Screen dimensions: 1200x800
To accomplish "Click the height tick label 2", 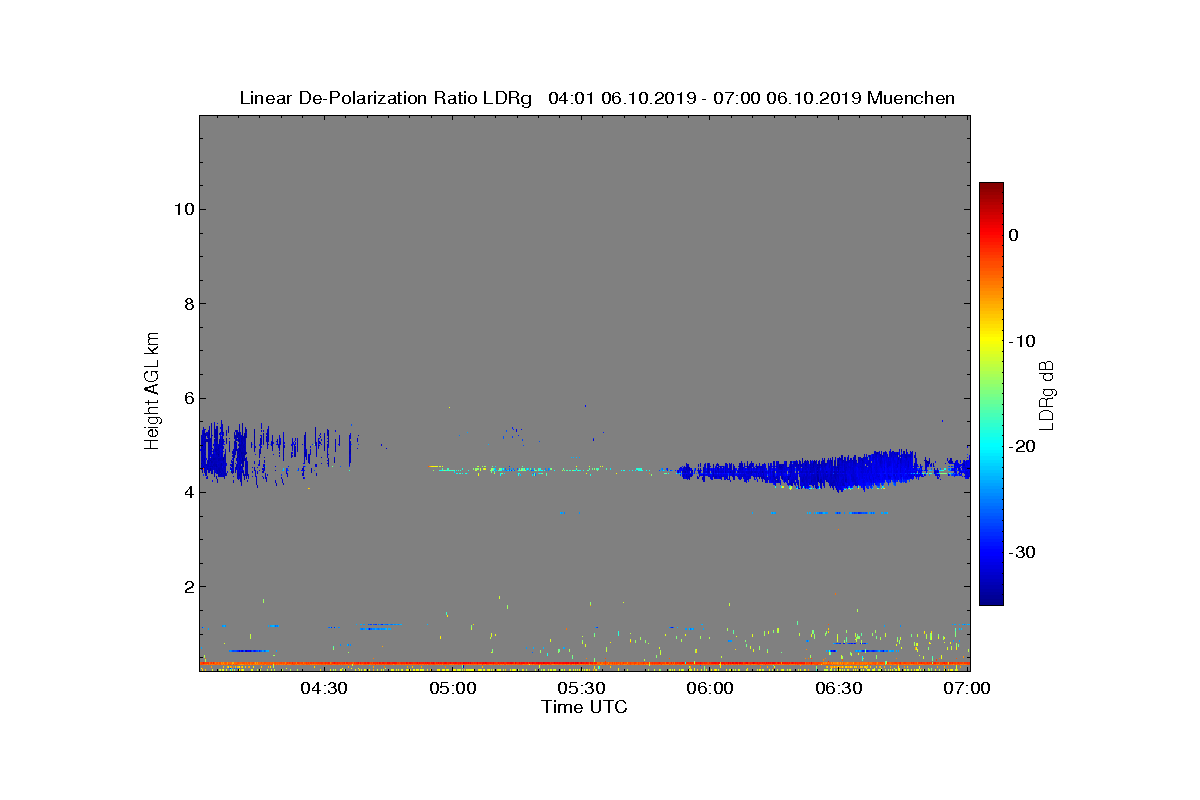I will [187, 586].
